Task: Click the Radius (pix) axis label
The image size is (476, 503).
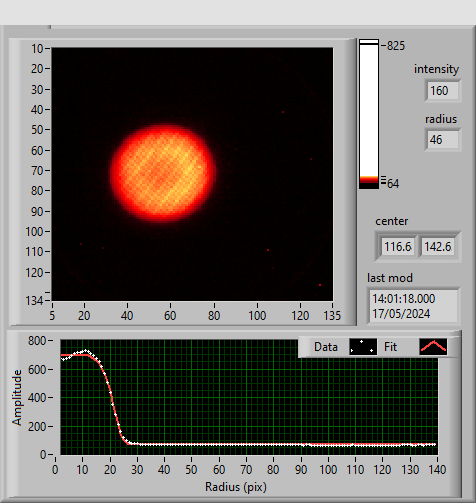Action: (236, 487)
